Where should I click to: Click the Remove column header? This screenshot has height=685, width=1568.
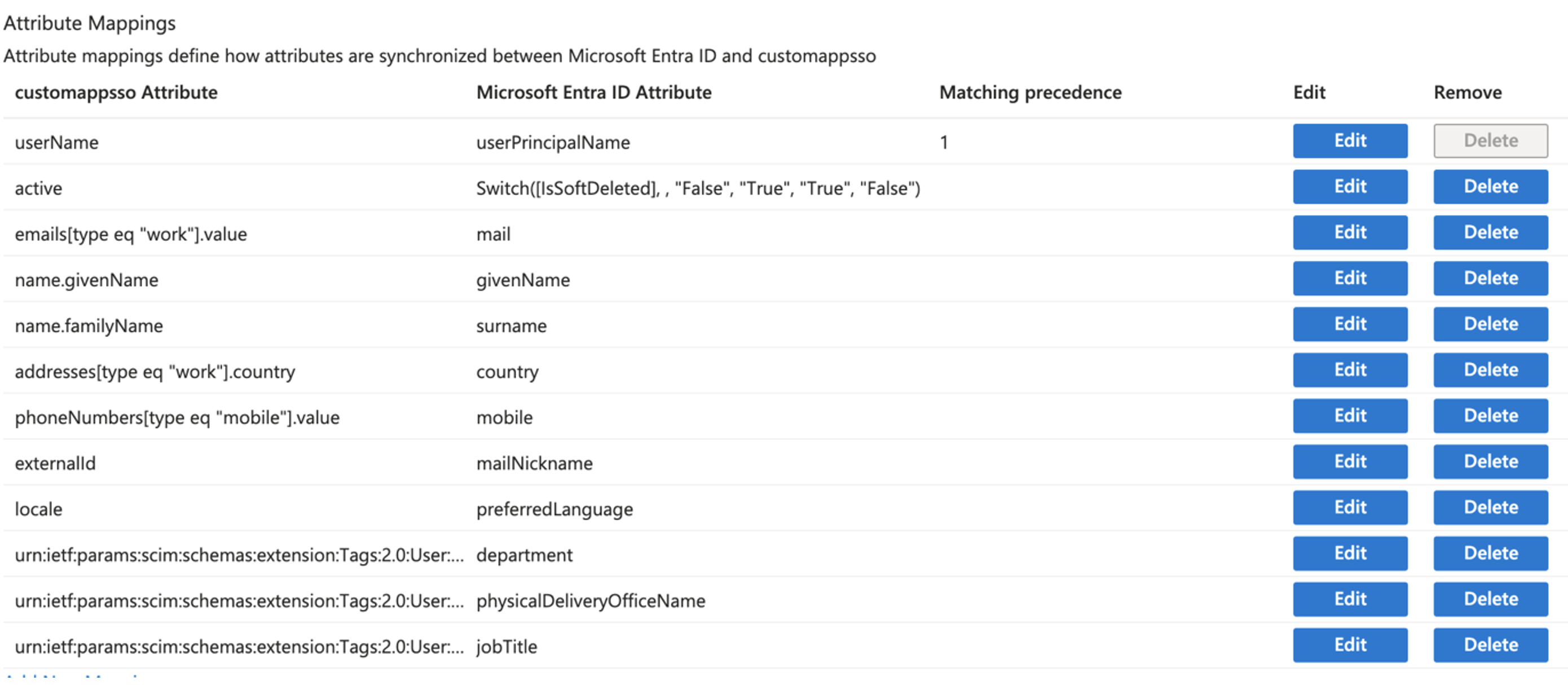tap(1468, 92)
